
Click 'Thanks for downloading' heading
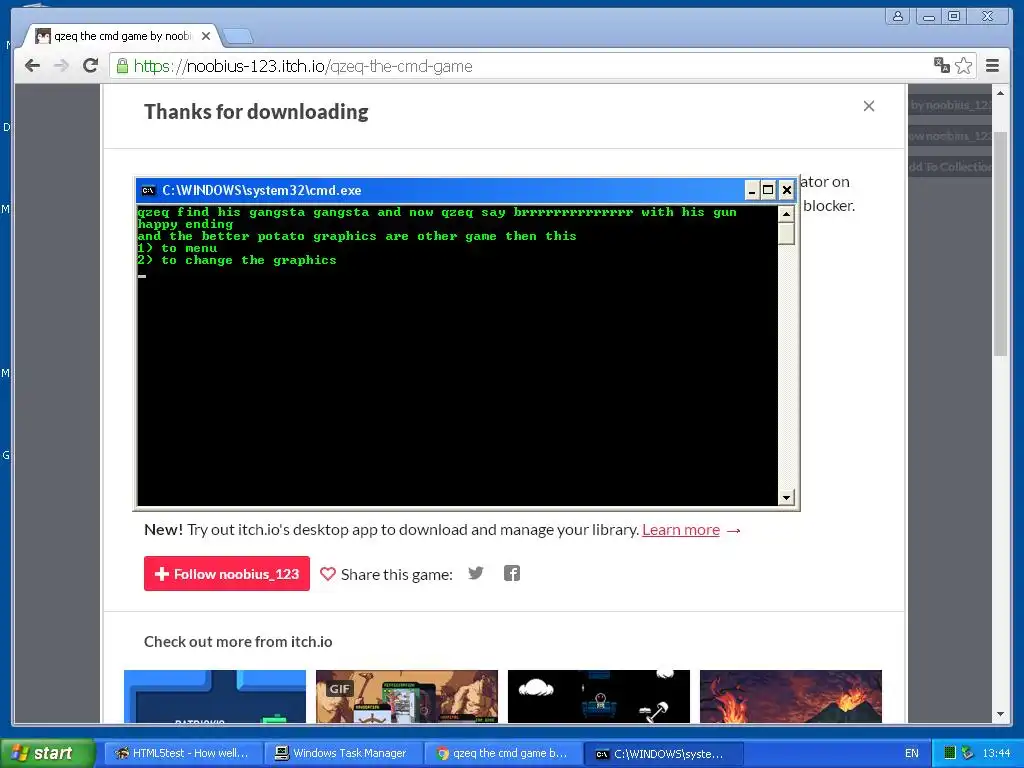(256, 112)
